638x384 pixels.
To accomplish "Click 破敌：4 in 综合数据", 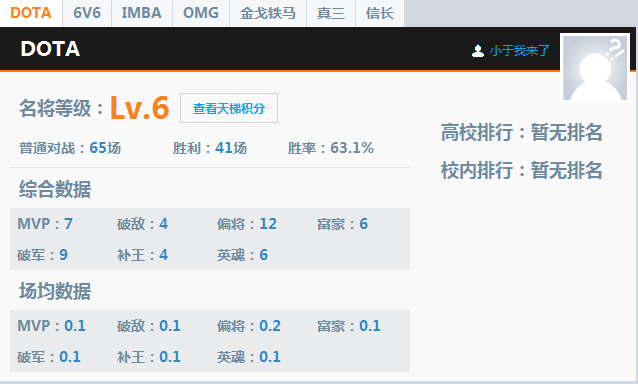I will pos(142,224).
